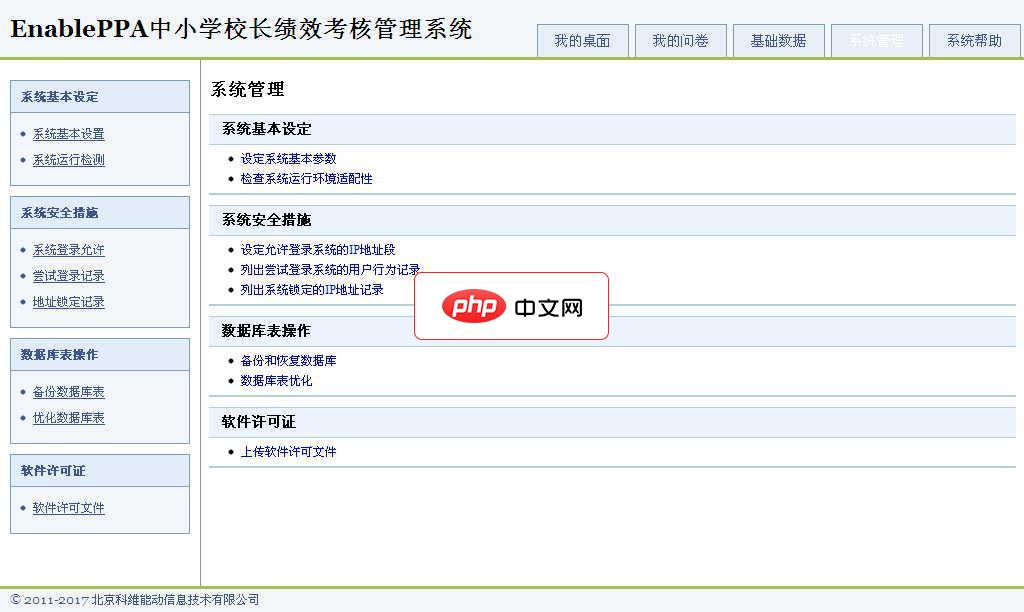This screenshot has height=612, width=1024.
Task: Open 备份和恢复数据库 link
Action: coord(289,360)
